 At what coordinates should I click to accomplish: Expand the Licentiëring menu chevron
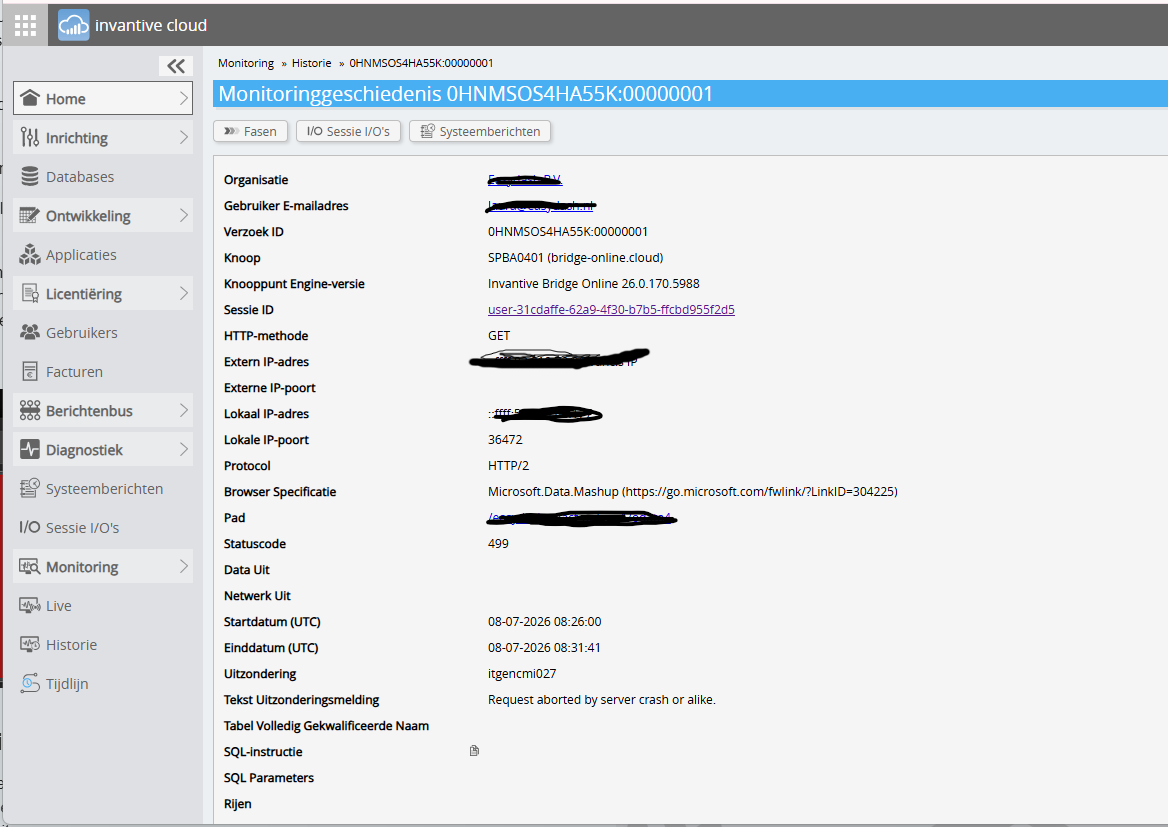click(183, 294)
